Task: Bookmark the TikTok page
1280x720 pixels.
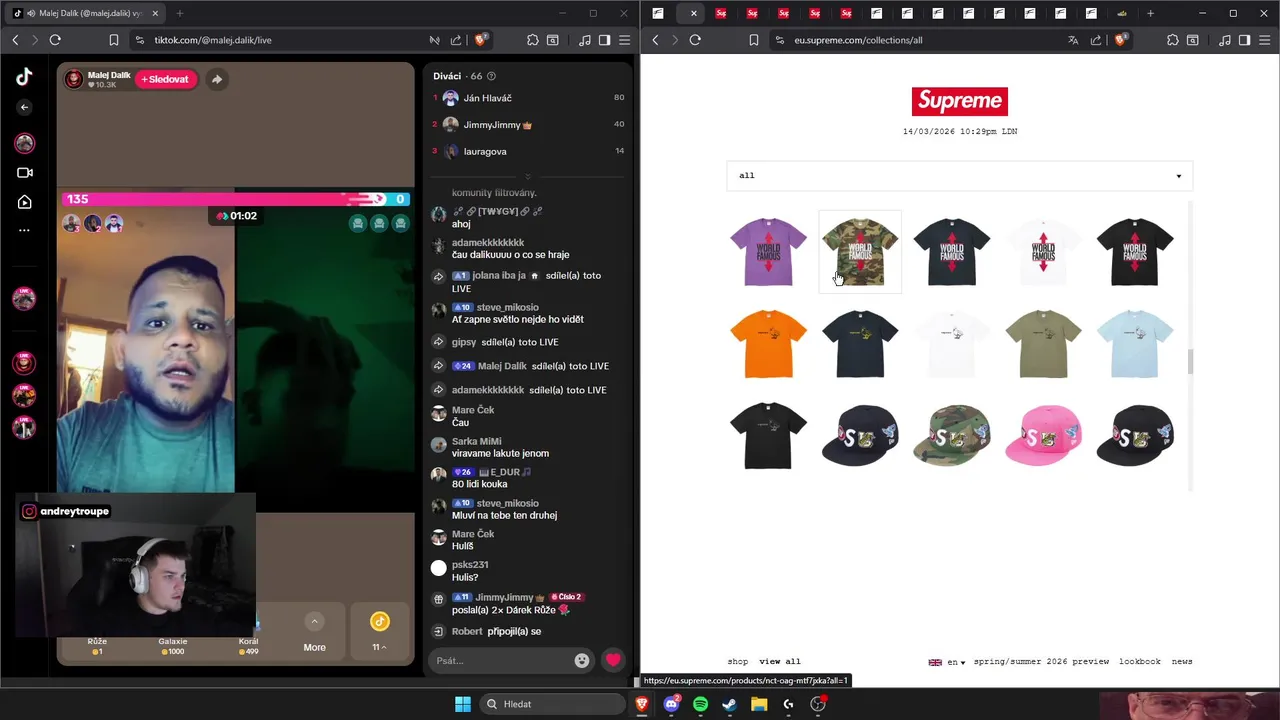Action: [x=113, y=40]
